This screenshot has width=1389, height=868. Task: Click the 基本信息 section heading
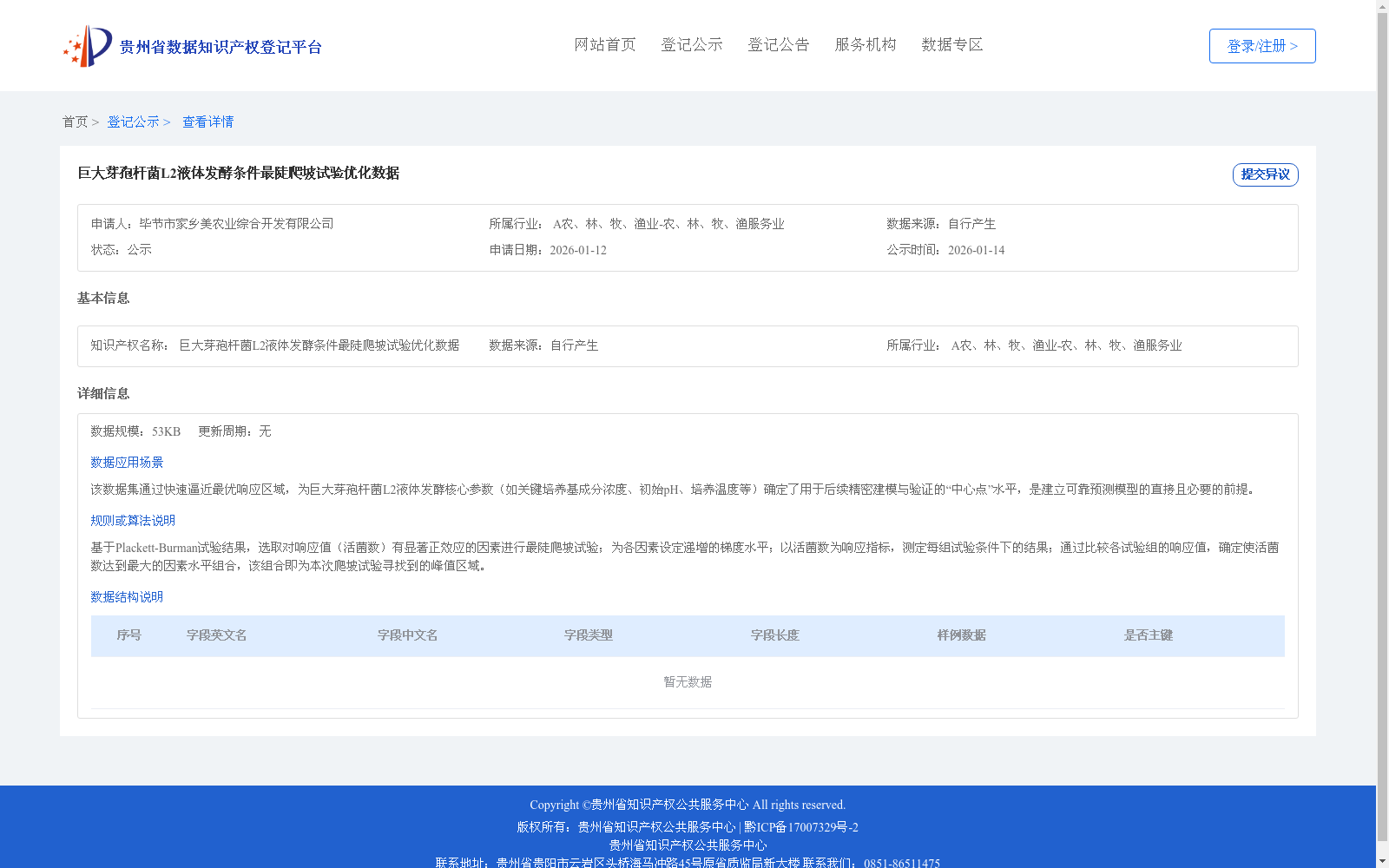point(103,298)
